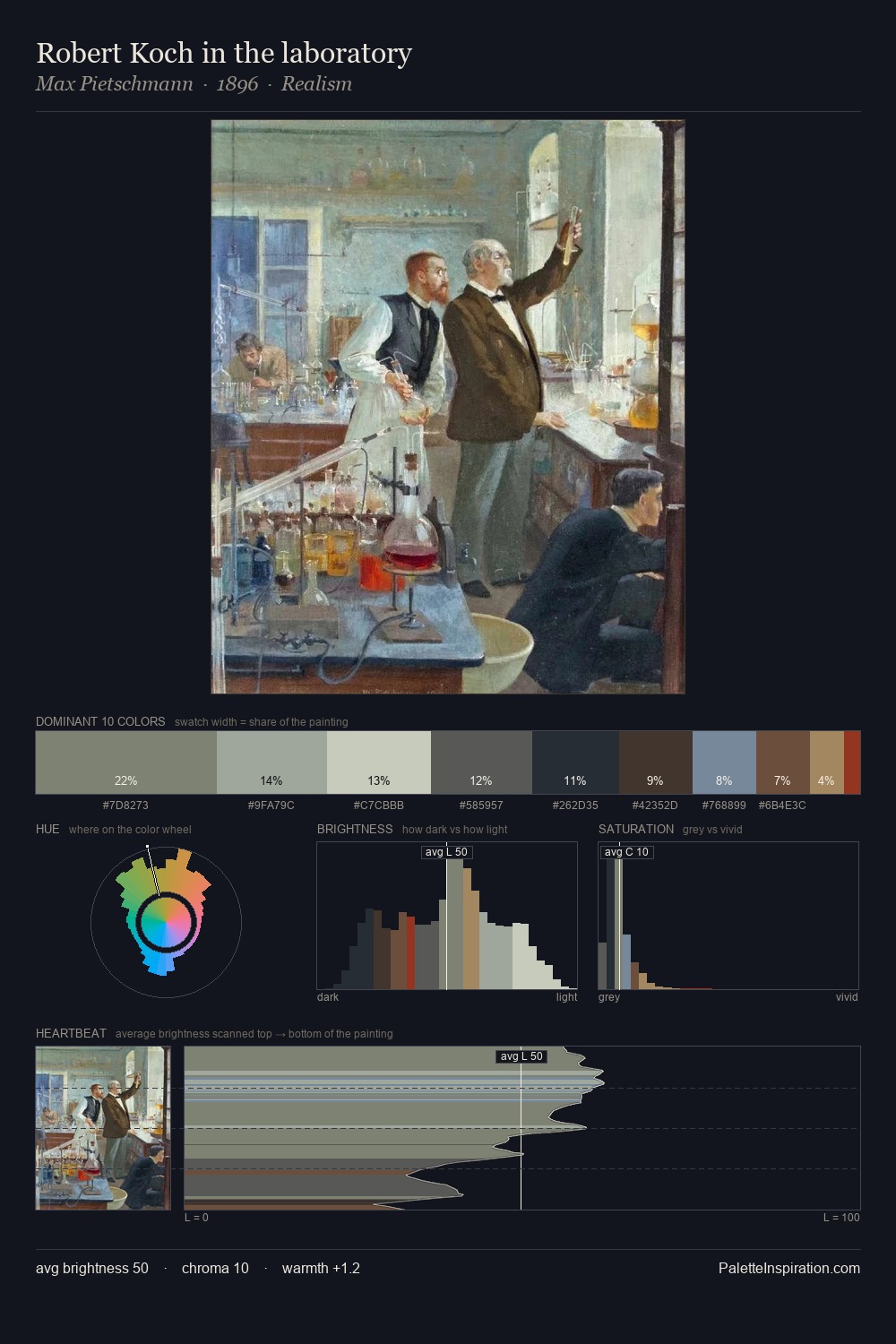This screenshot has height=1344, width=896.
Task: Click the 'L = 0' heartbeat axis label
Action: click(x=196, y=1217)
